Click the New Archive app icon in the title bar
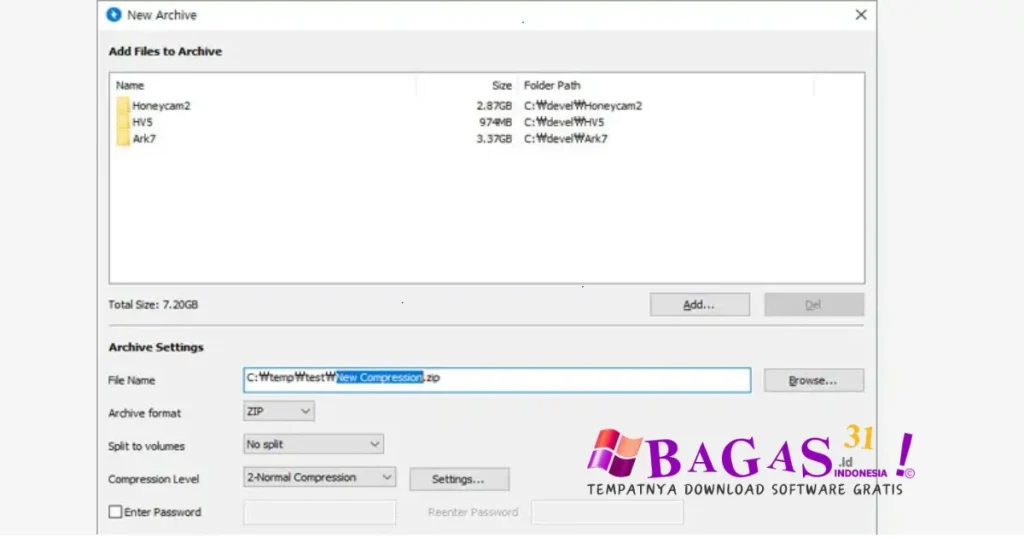The image size is (1024, 538). (x=114, y=14)
